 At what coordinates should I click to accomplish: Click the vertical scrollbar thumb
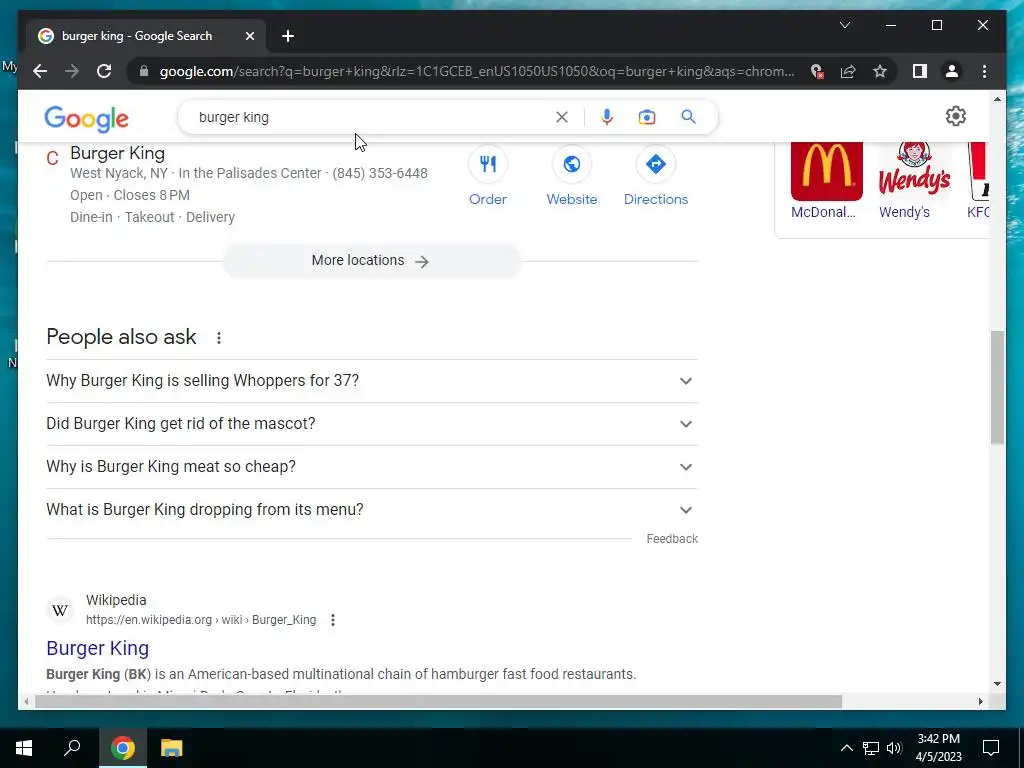(997, 387)
